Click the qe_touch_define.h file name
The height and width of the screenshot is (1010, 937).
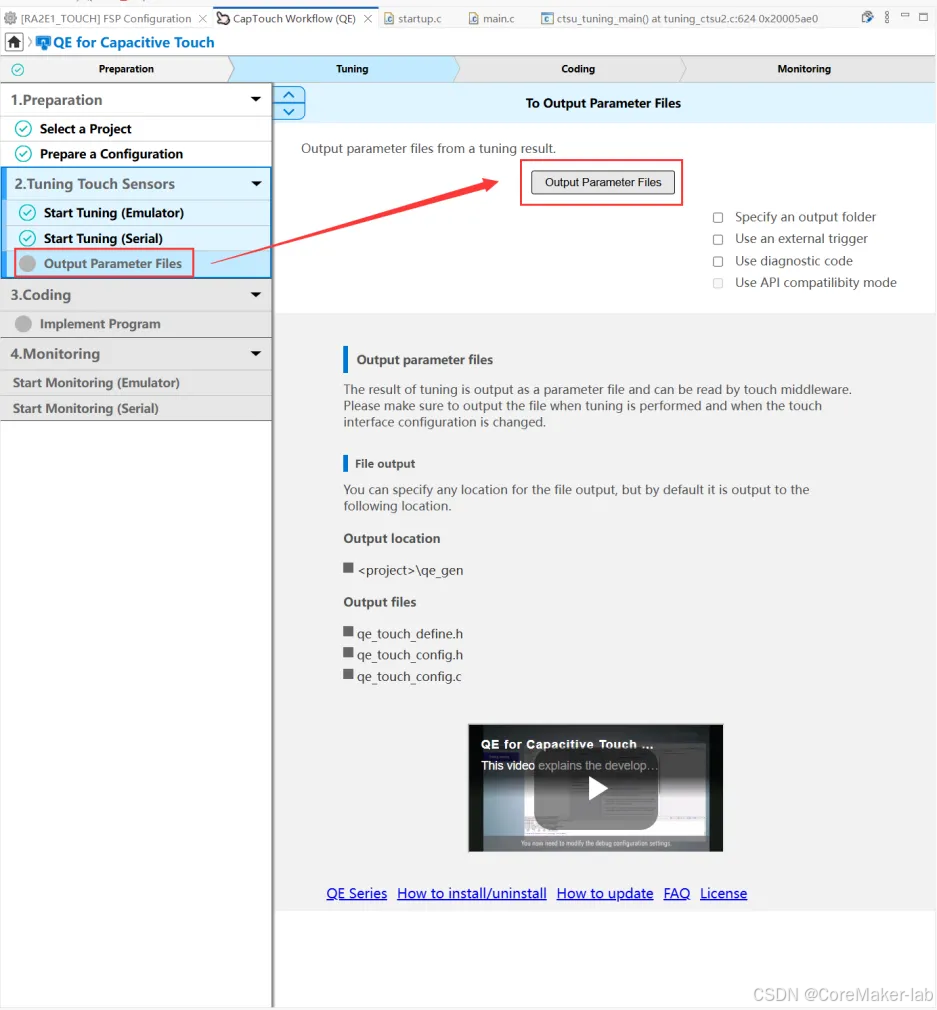(x=410, y=634)
